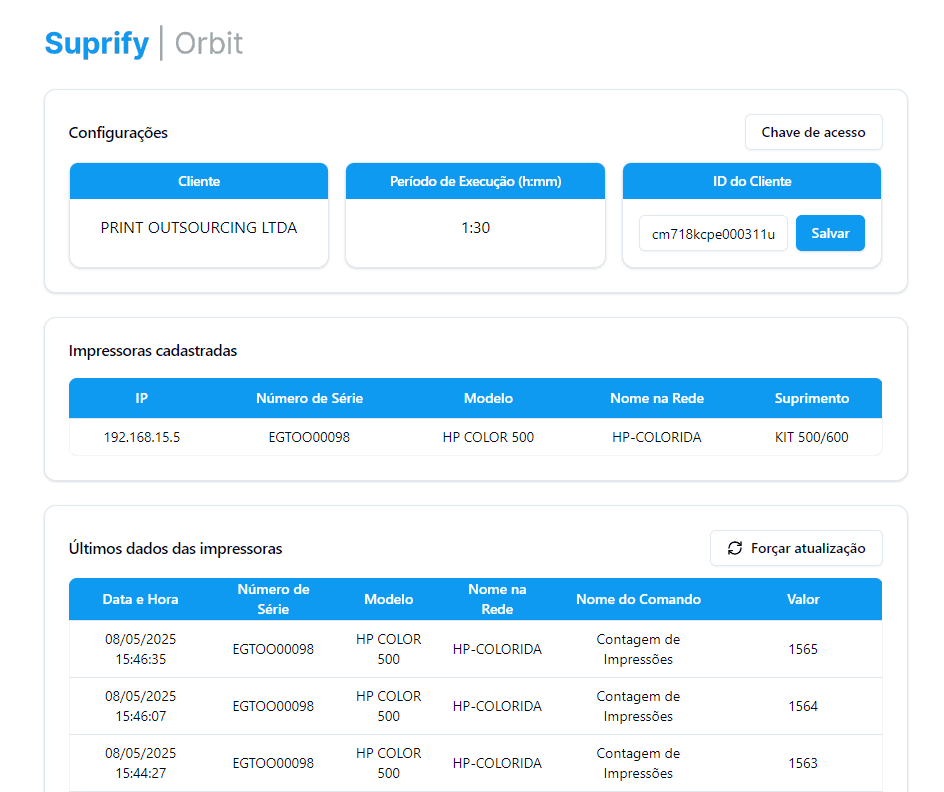The image size is (944, 792).
Task: Click the 08/05/2025 15:44:27 timestamp
Action: (140, 763)
